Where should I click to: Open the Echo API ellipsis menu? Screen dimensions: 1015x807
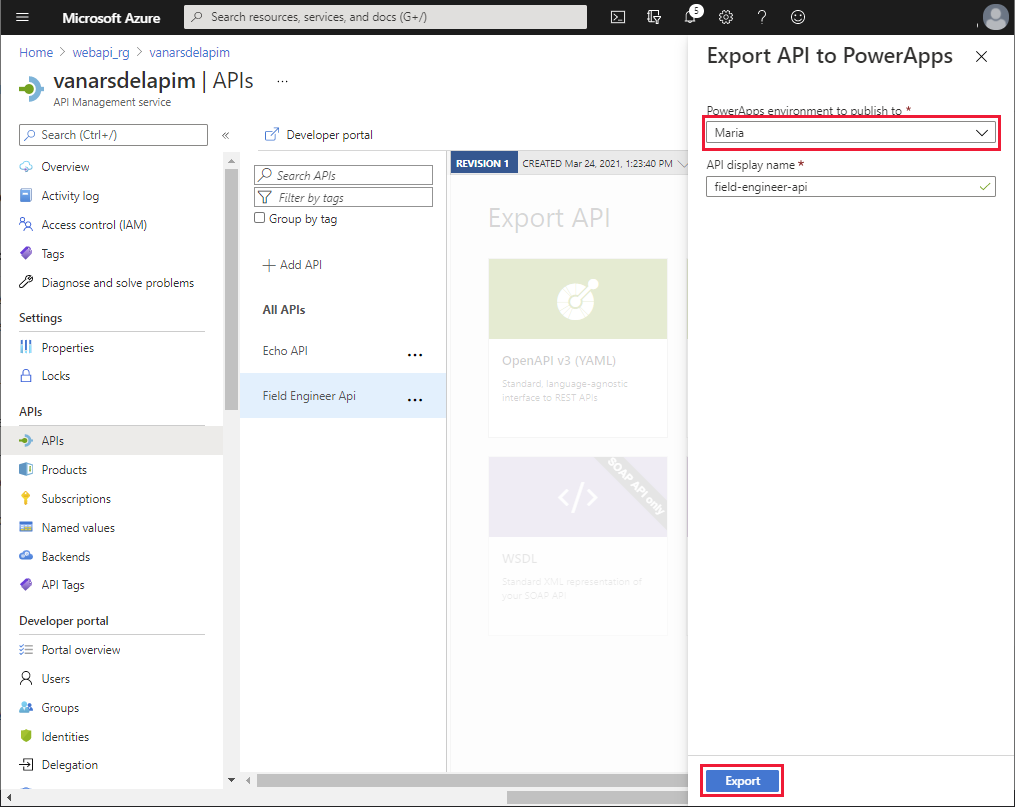[x=415, y=355]
